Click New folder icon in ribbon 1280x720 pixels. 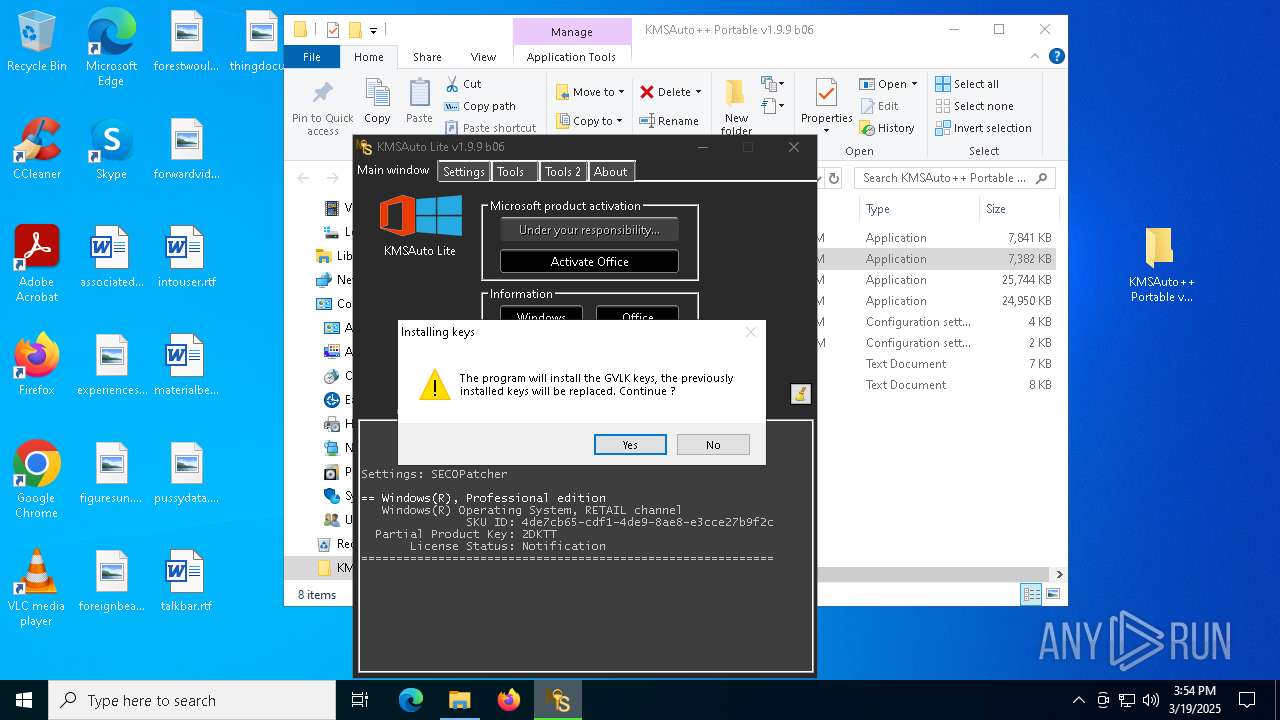[736, 106]
